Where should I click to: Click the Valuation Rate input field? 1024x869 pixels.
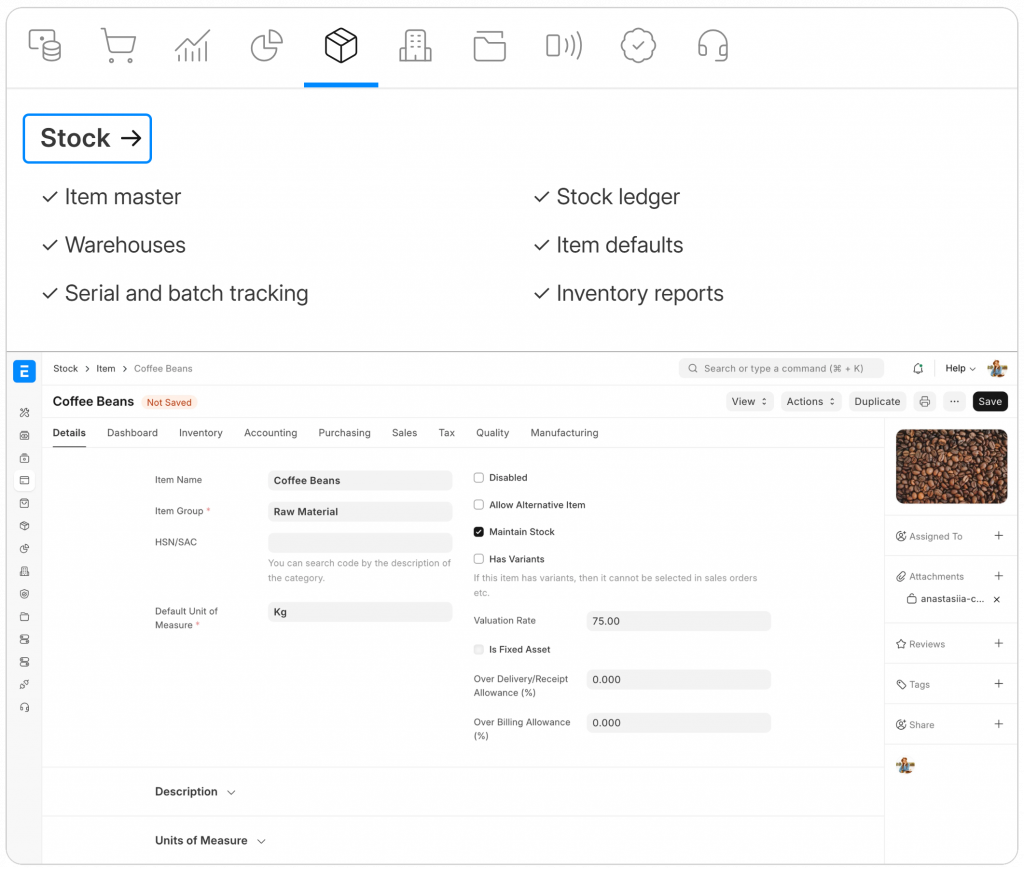click(x=678, y=621)
